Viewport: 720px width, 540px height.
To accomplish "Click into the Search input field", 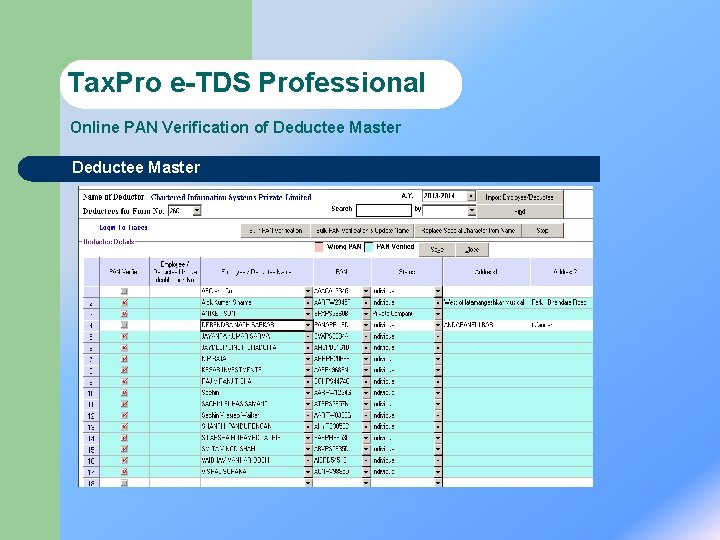I will coord(384,210).
